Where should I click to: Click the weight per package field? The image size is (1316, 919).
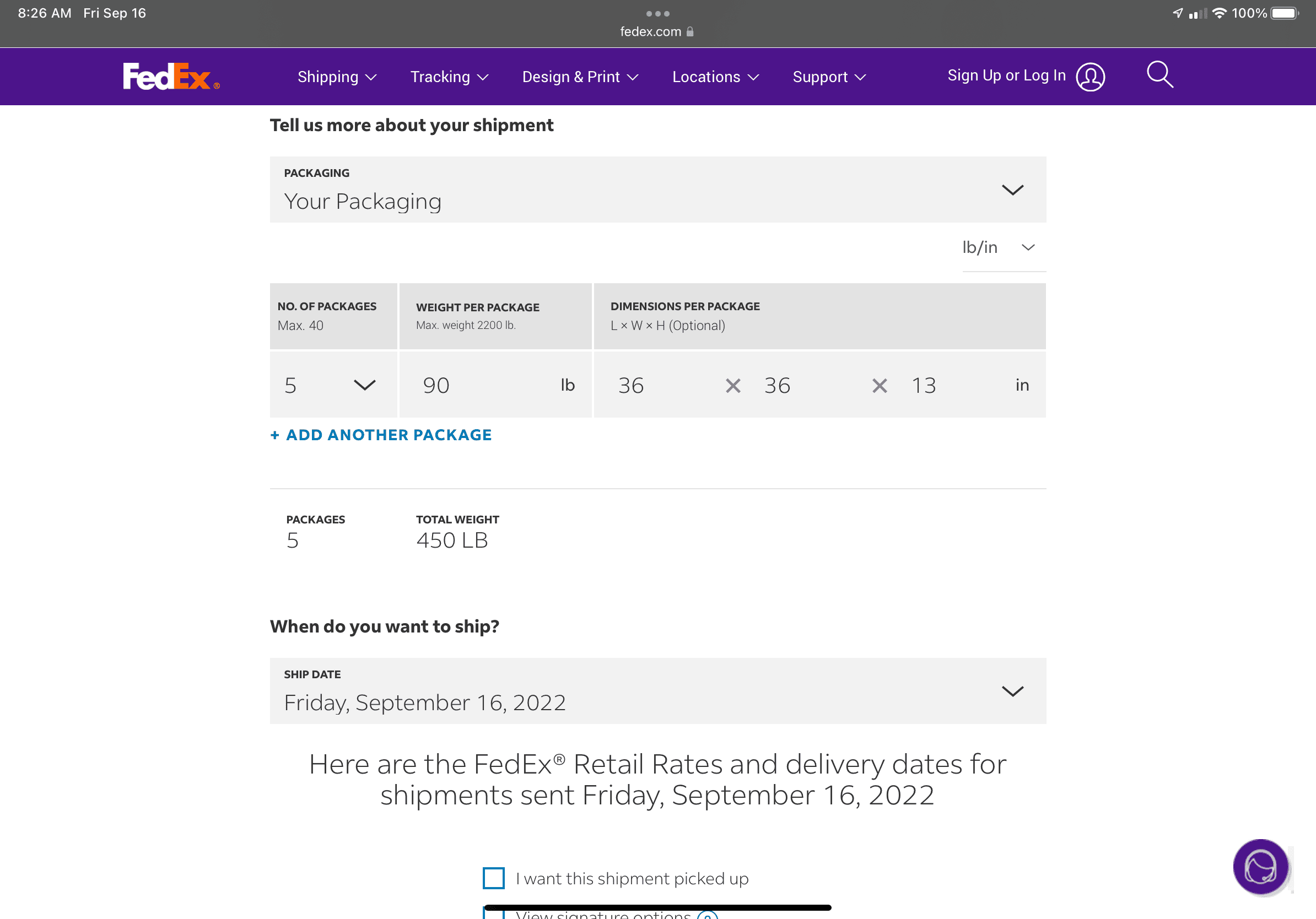(x=495, y=385)
